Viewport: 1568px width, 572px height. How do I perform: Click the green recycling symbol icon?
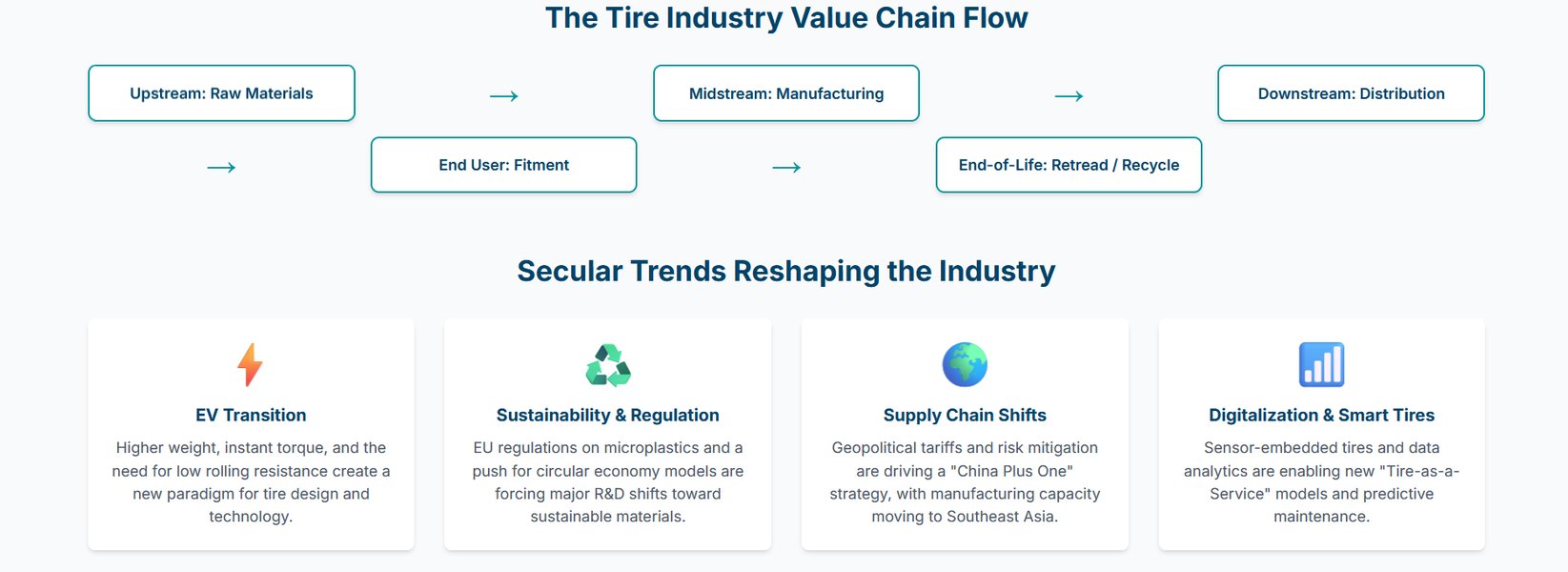(x=608, y=365)
